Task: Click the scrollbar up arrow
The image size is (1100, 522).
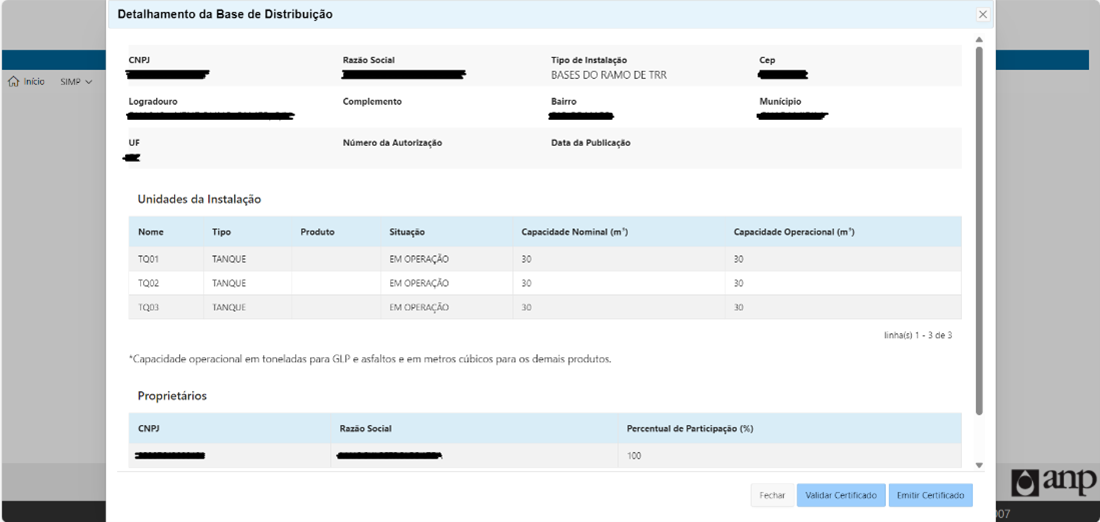Action: [x=979, y=39]
